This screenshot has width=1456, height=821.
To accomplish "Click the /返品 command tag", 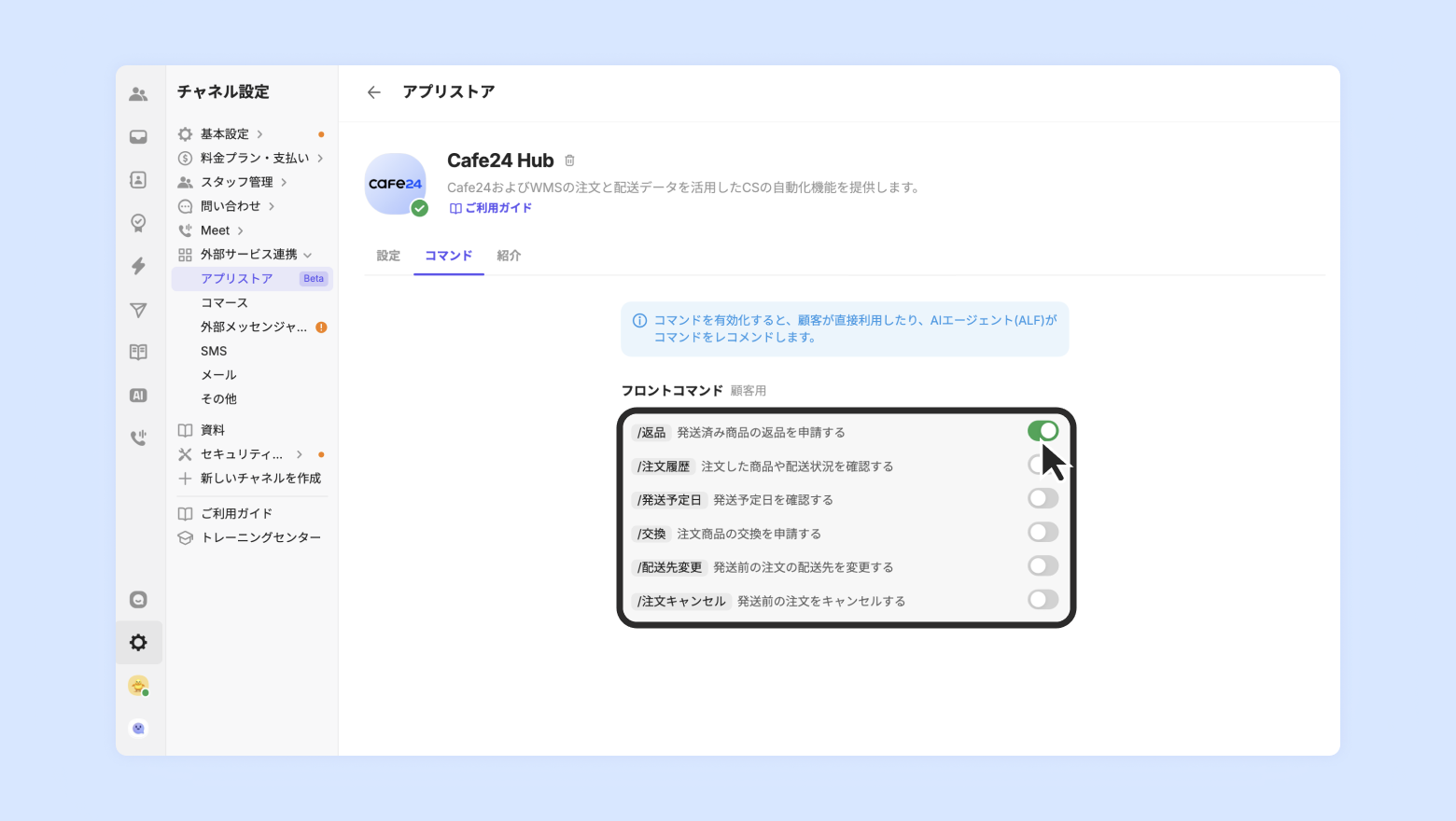I will tap(651, 433).
